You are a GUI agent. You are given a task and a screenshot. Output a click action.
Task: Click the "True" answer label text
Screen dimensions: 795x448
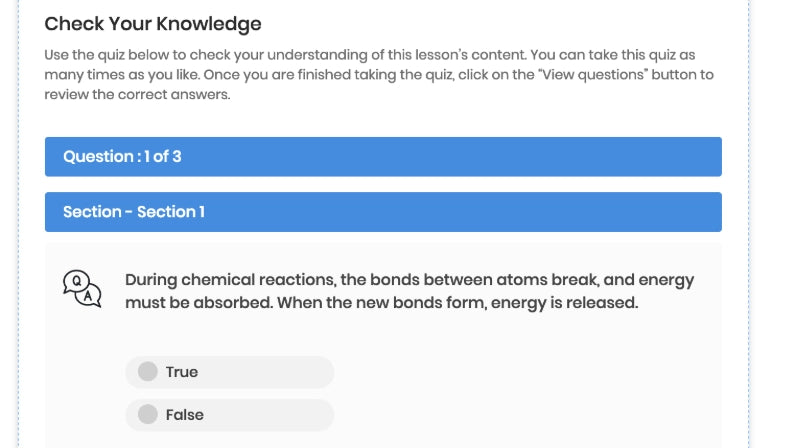point(182,372)
